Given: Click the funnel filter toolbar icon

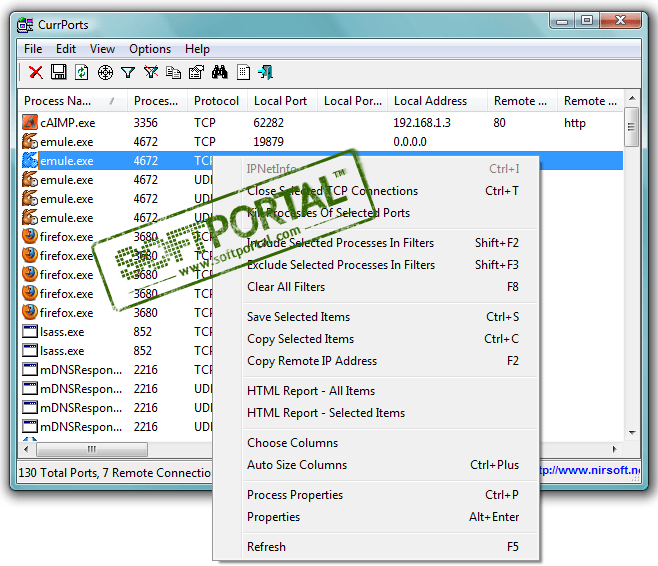Looking at the screenshot, I should (128, 73).
